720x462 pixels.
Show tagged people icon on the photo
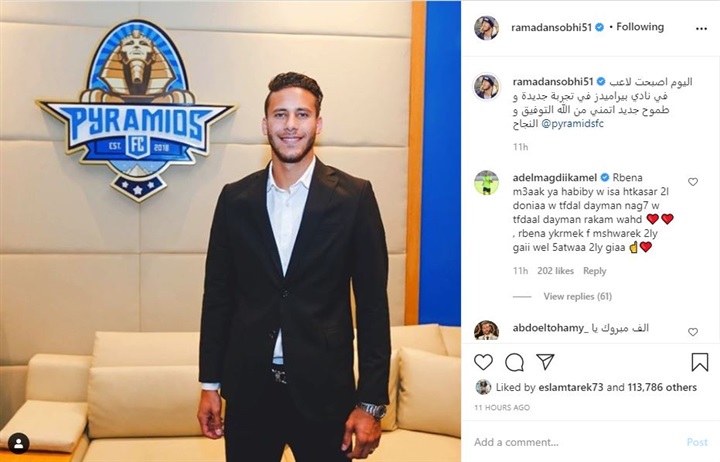[x=19, y=444]
